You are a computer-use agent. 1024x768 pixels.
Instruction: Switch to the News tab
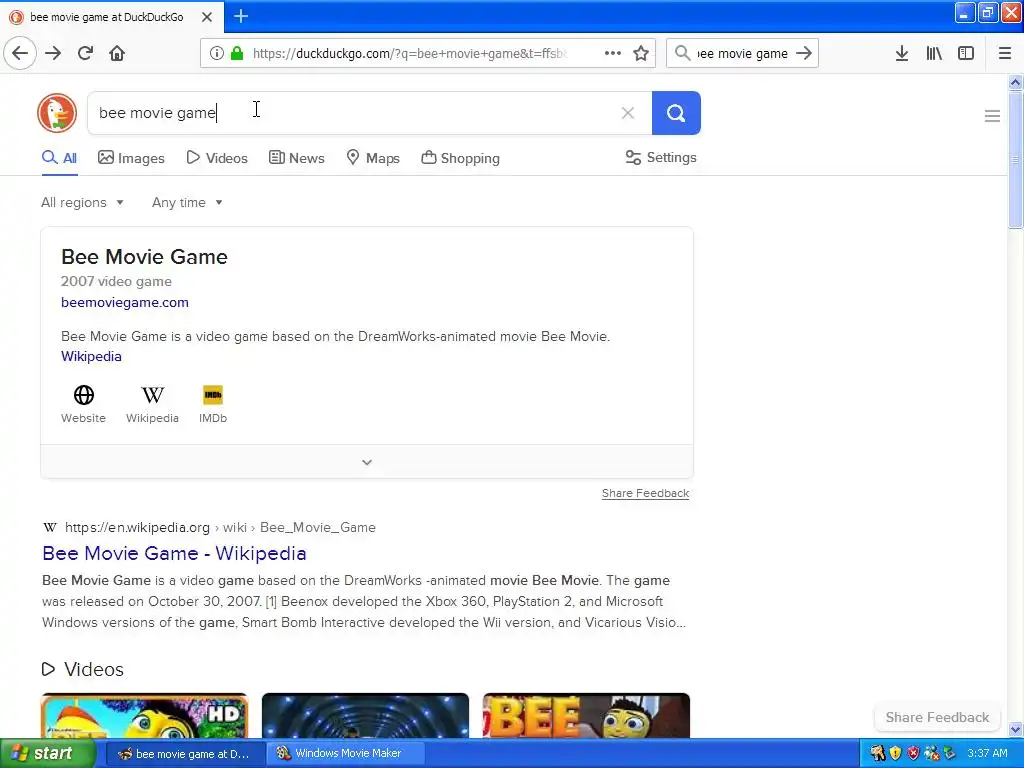[x=296, y=158]
